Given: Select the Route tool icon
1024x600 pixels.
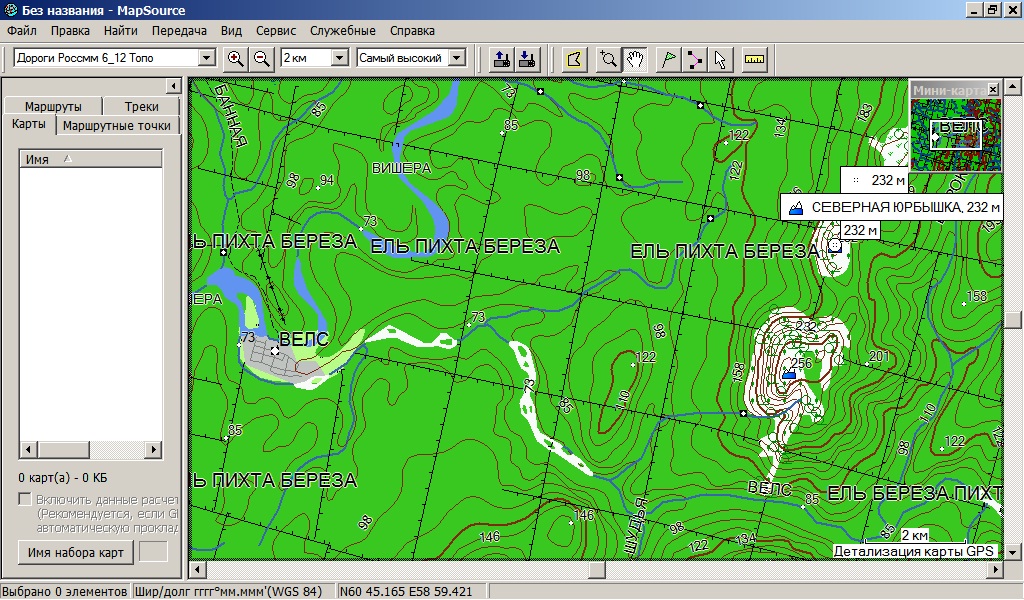Looking at the screenshot, I should point(694,59).
